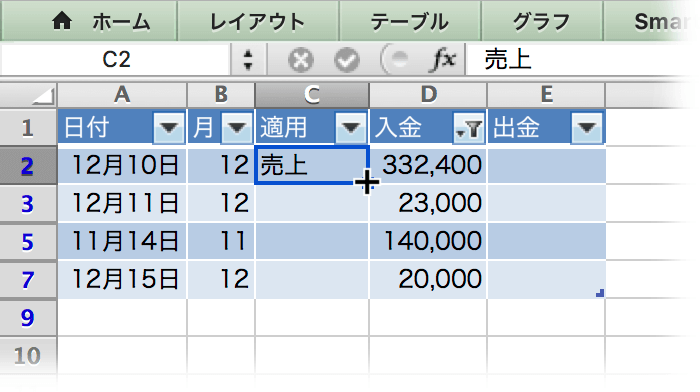Viewport: 700px width, 392px height.
Task: Click the 適用 header cell text
Action: point(284,128)
